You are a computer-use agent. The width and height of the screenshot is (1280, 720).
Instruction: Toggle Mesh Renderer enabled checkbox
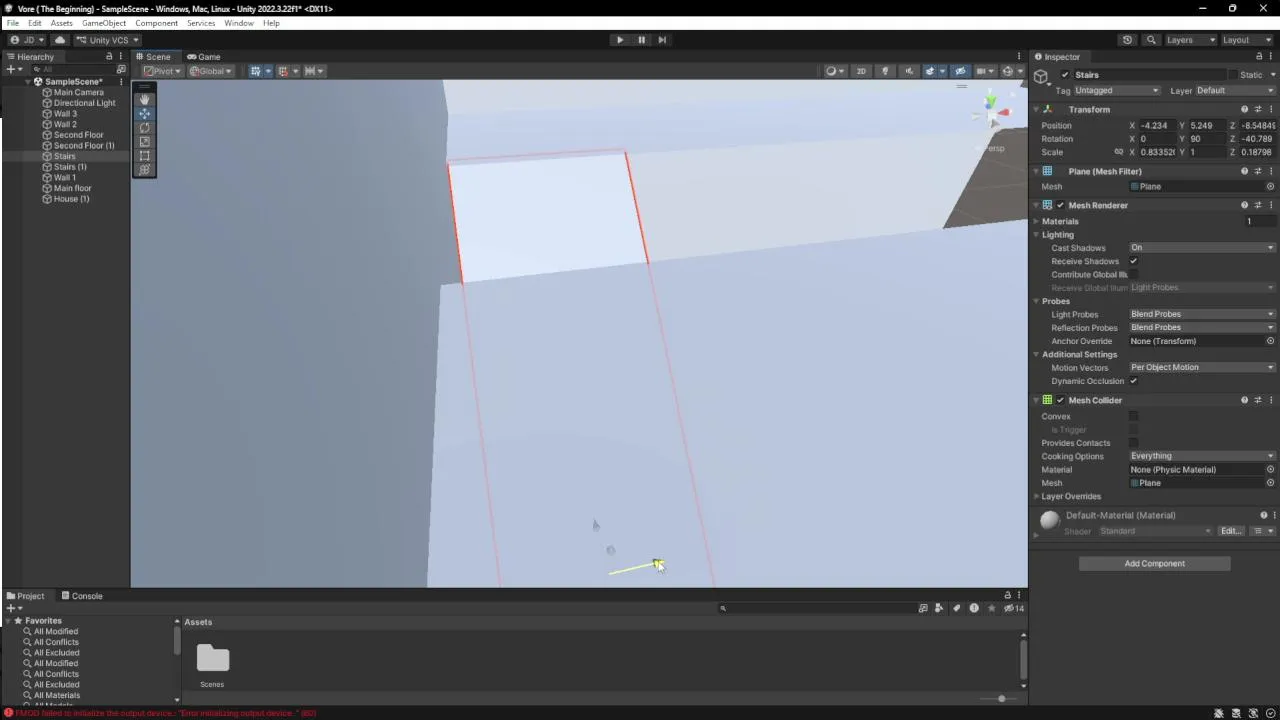pos(1060,205)
